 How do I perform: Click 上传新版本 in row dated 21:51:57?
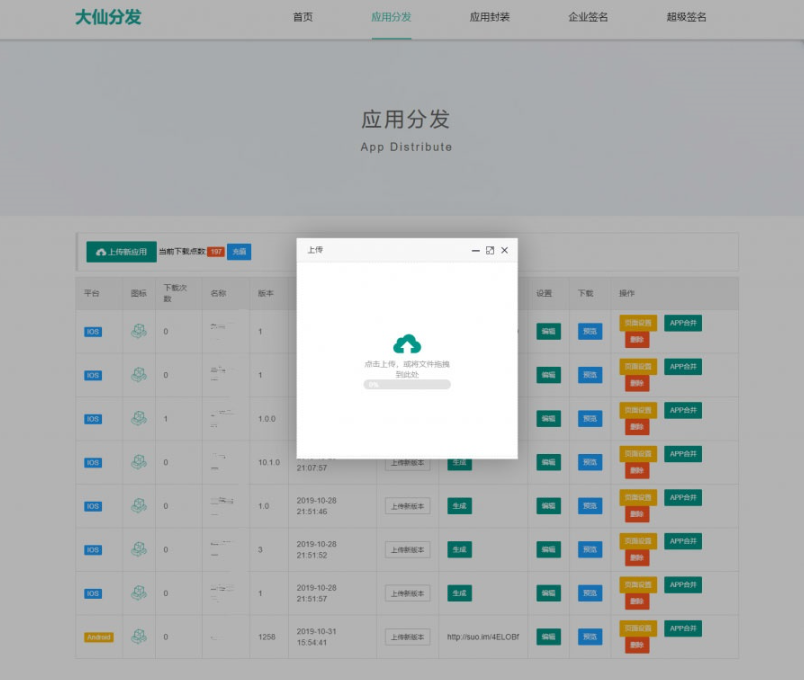tap(408, 593)
